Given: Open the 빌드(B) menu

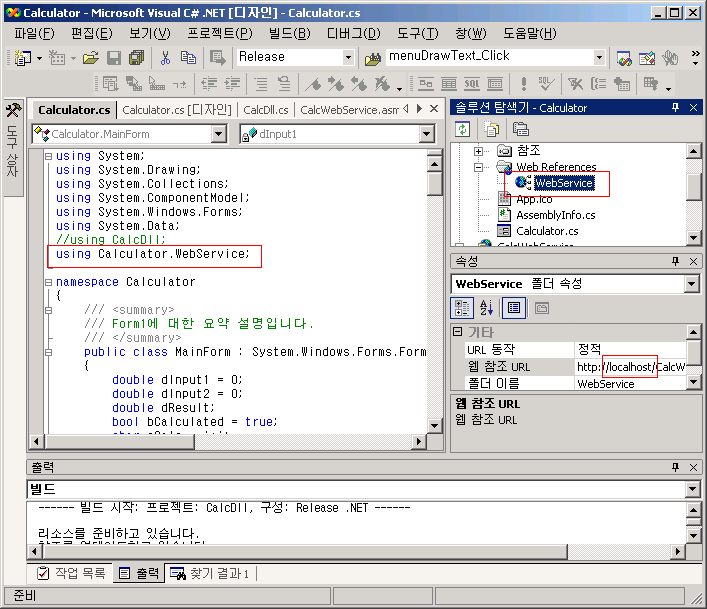Looking at the screenshot, I should [289, 33].
